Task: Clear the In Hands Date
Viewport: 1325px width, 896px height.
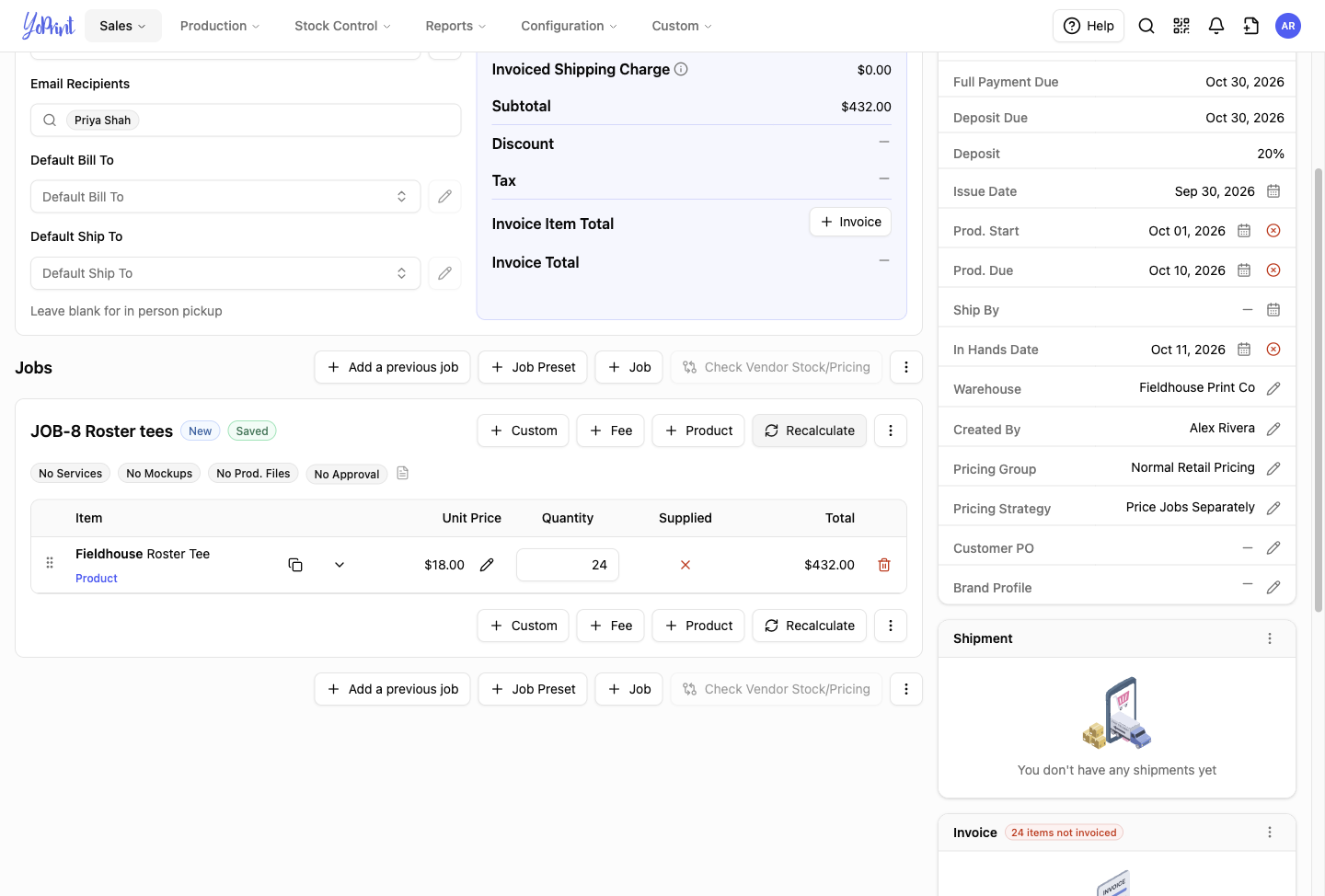Action: click(1273, 350)
